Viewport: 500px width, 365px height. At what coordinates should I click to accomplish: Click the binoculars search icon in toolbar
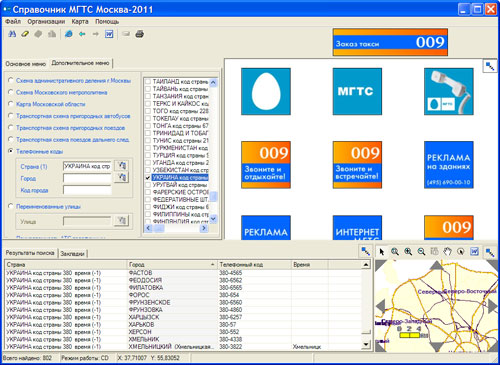(12, 34)
